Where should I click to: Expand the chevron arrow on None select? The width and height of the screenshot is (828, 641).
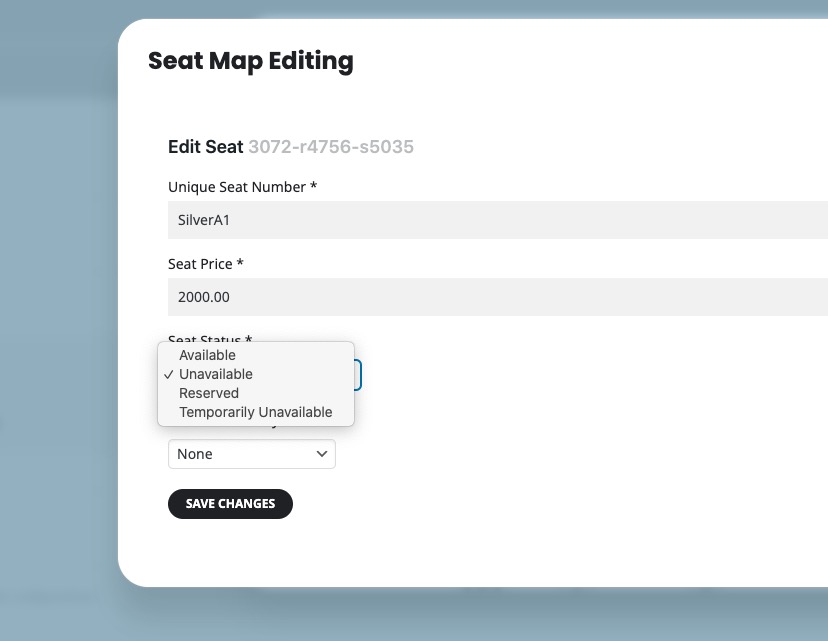tap(322, 454)
